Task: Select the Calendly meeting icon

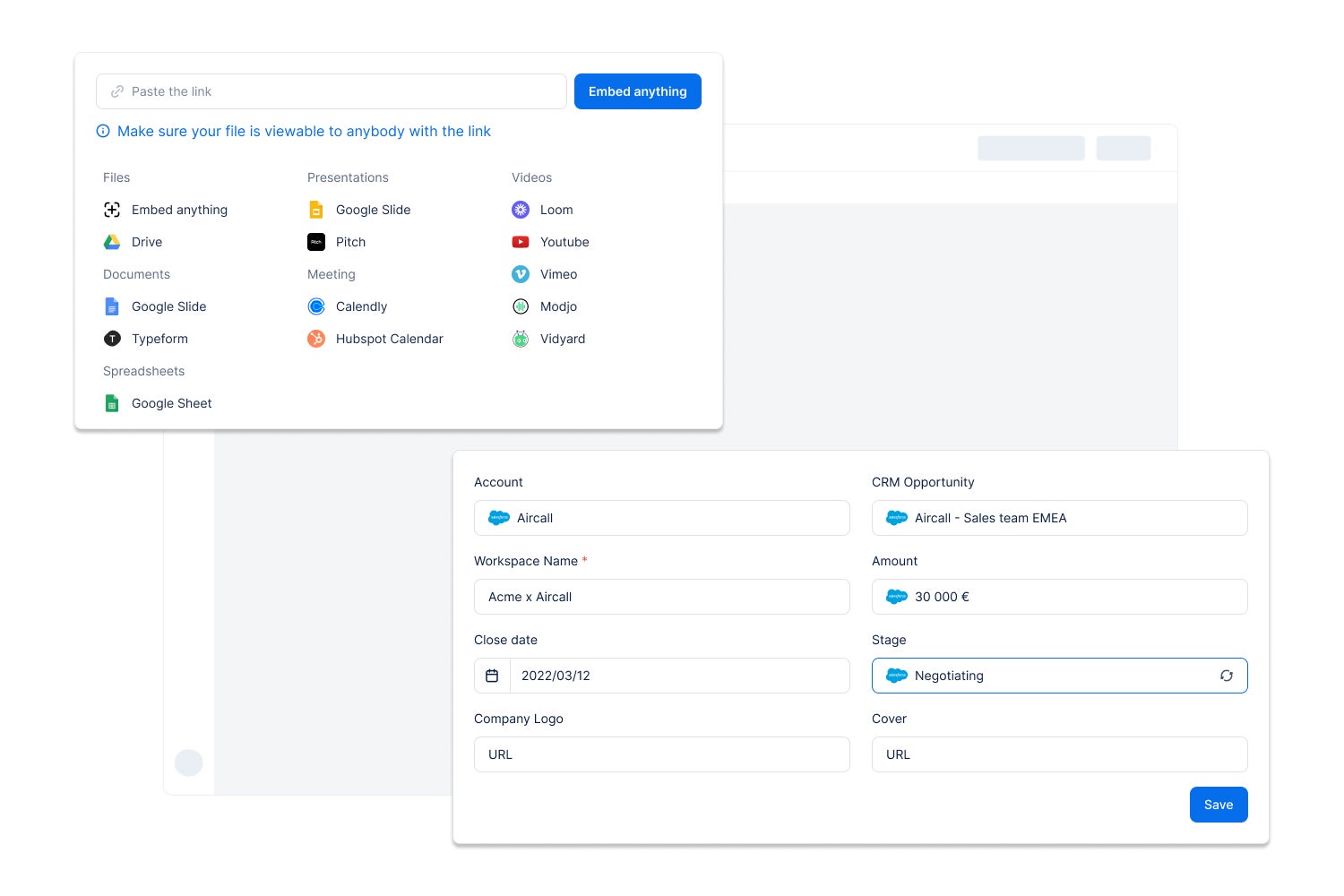Action: point(316,306)
